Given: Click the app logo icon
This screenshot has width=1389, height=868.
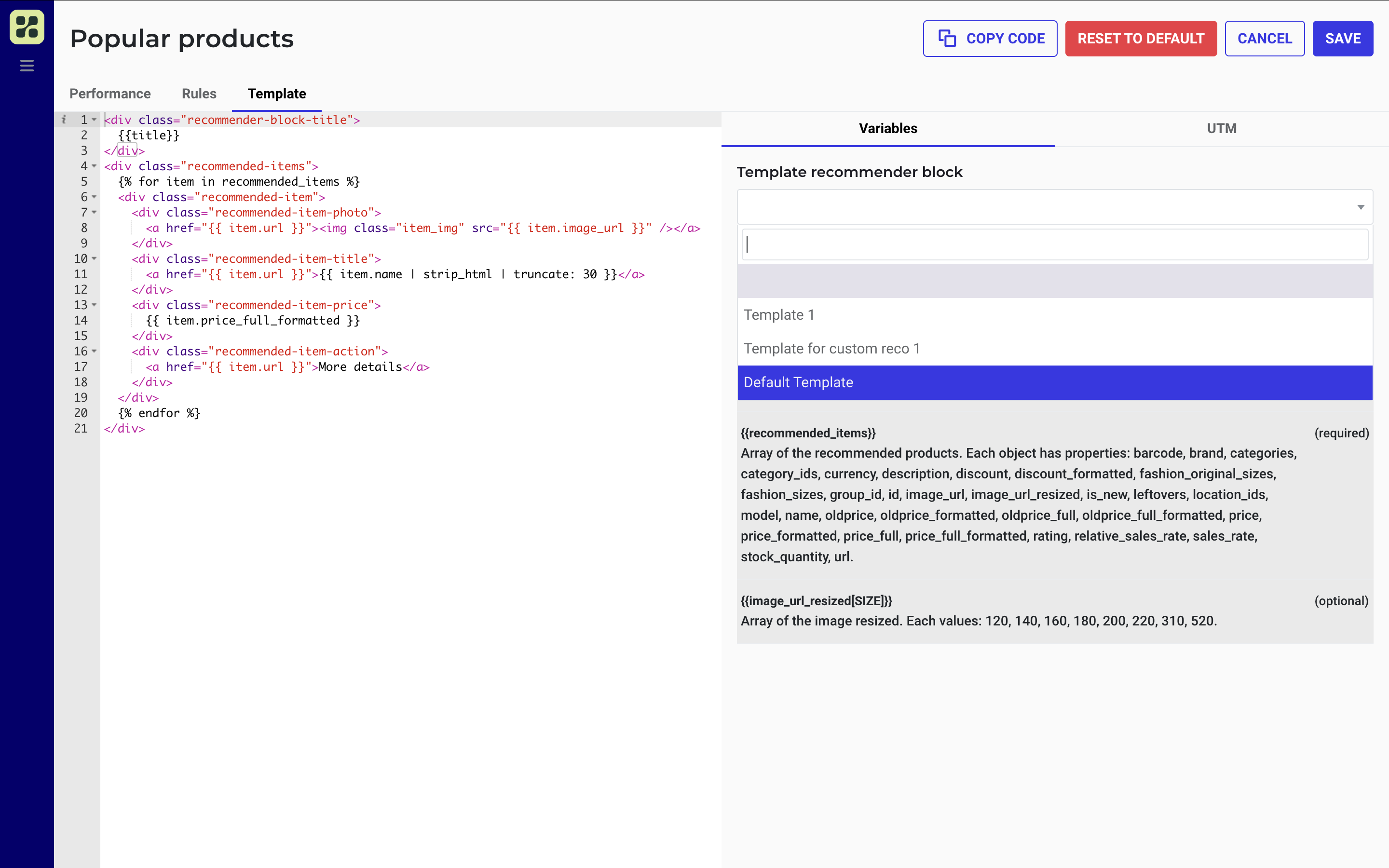Looking at the screenshot, I should point(27,27).
